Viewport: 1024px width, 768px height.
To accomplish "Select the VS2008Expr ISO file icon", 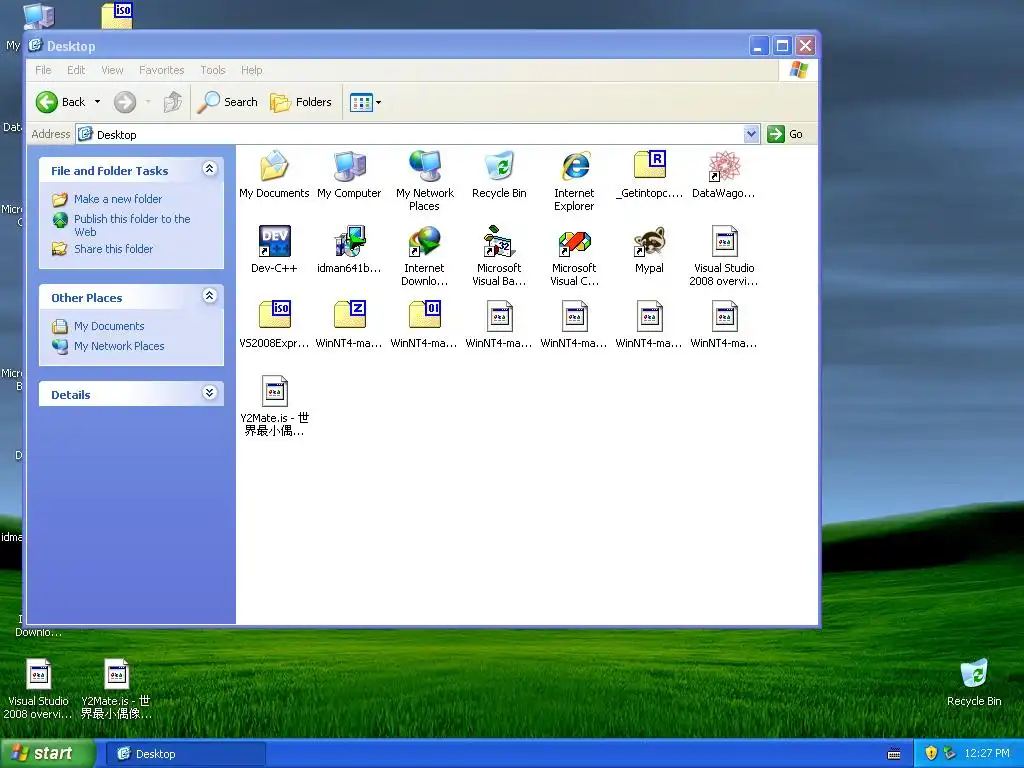I will pos(274,315).
